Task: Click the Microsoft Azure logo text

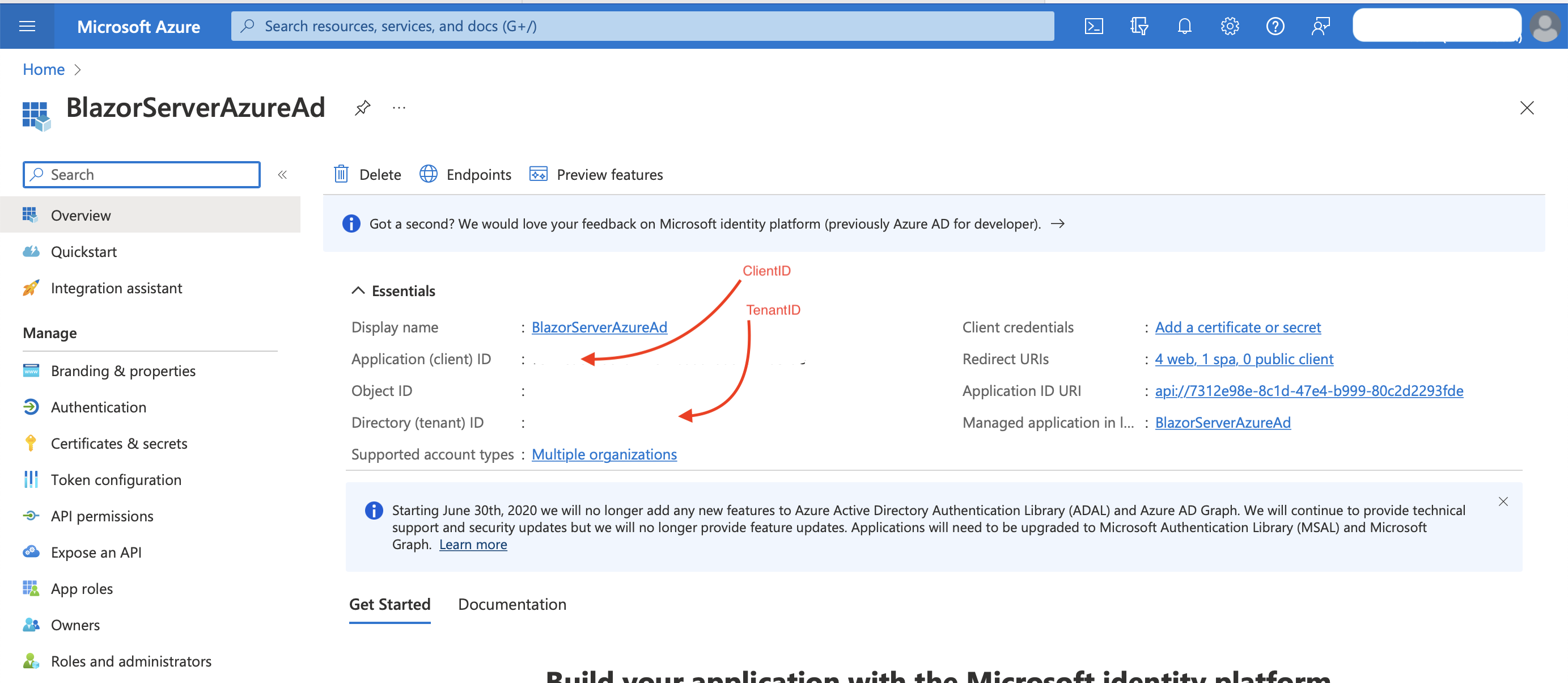Action: point(138,26)
